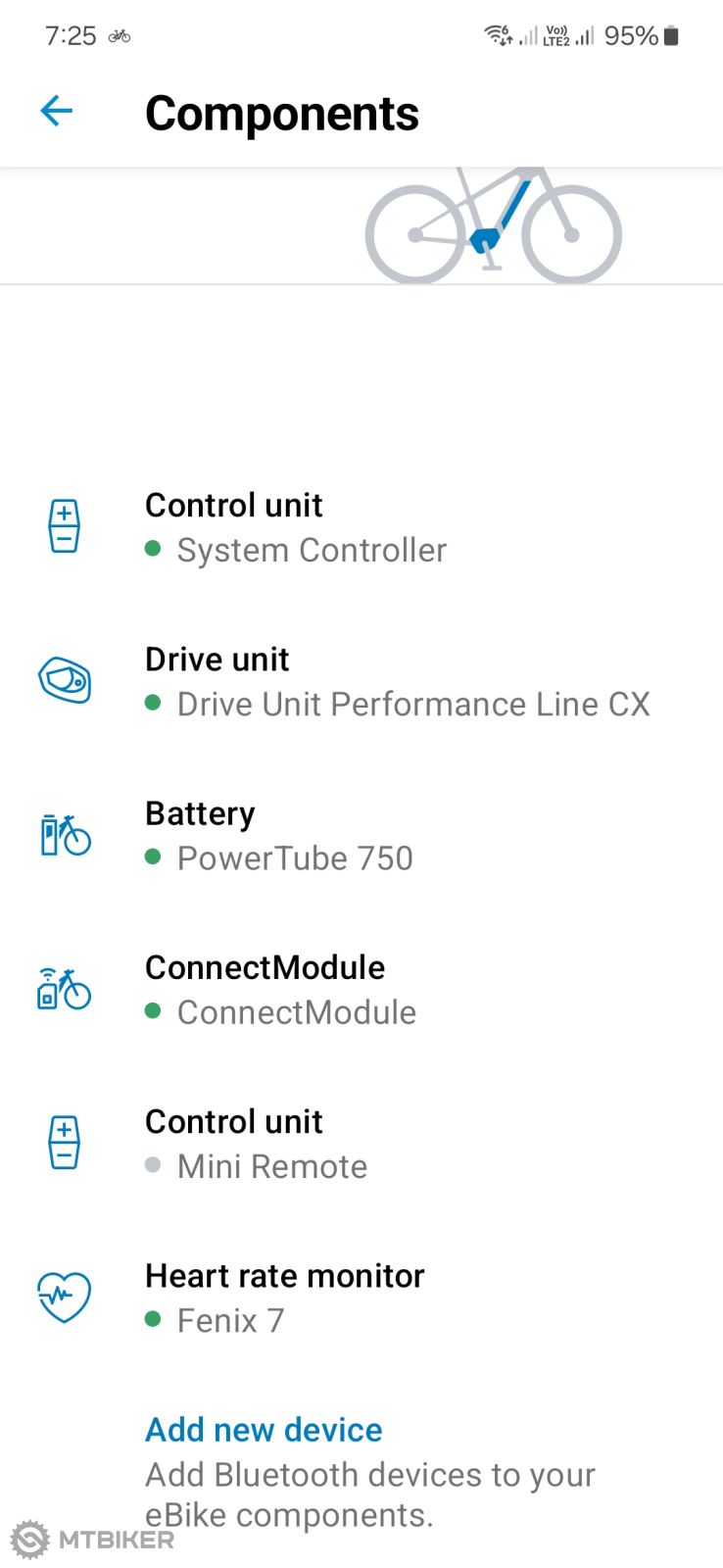This screenshot has width=723, height=1568.
Task: Tap the battery percentage in status bar
Action: pyautogui.click(x=631, y=36)
